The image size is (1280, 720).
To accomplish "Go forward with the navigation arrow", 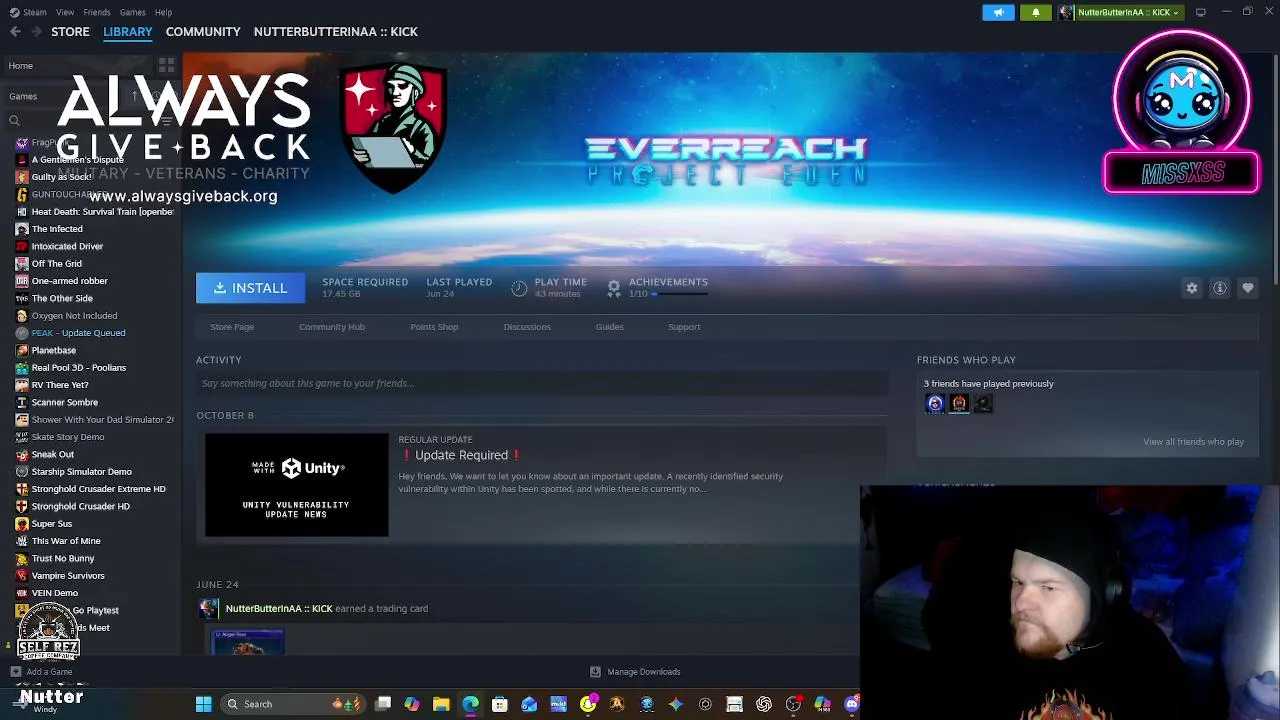I will (36, 32).
